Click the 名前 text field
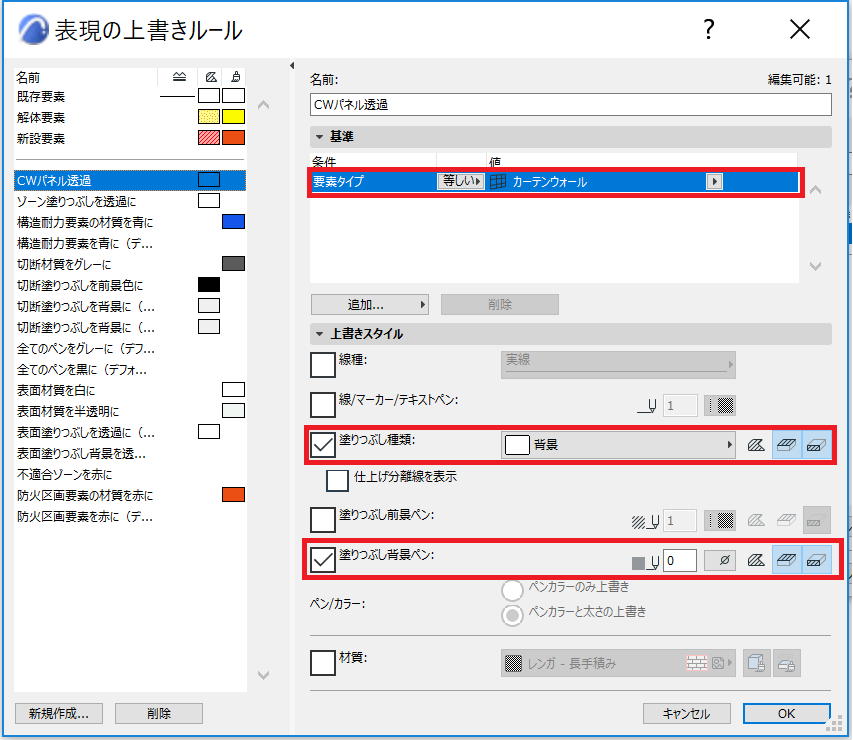Image resolution: width=853 pixels, height=740 pixels. point(571,104)
